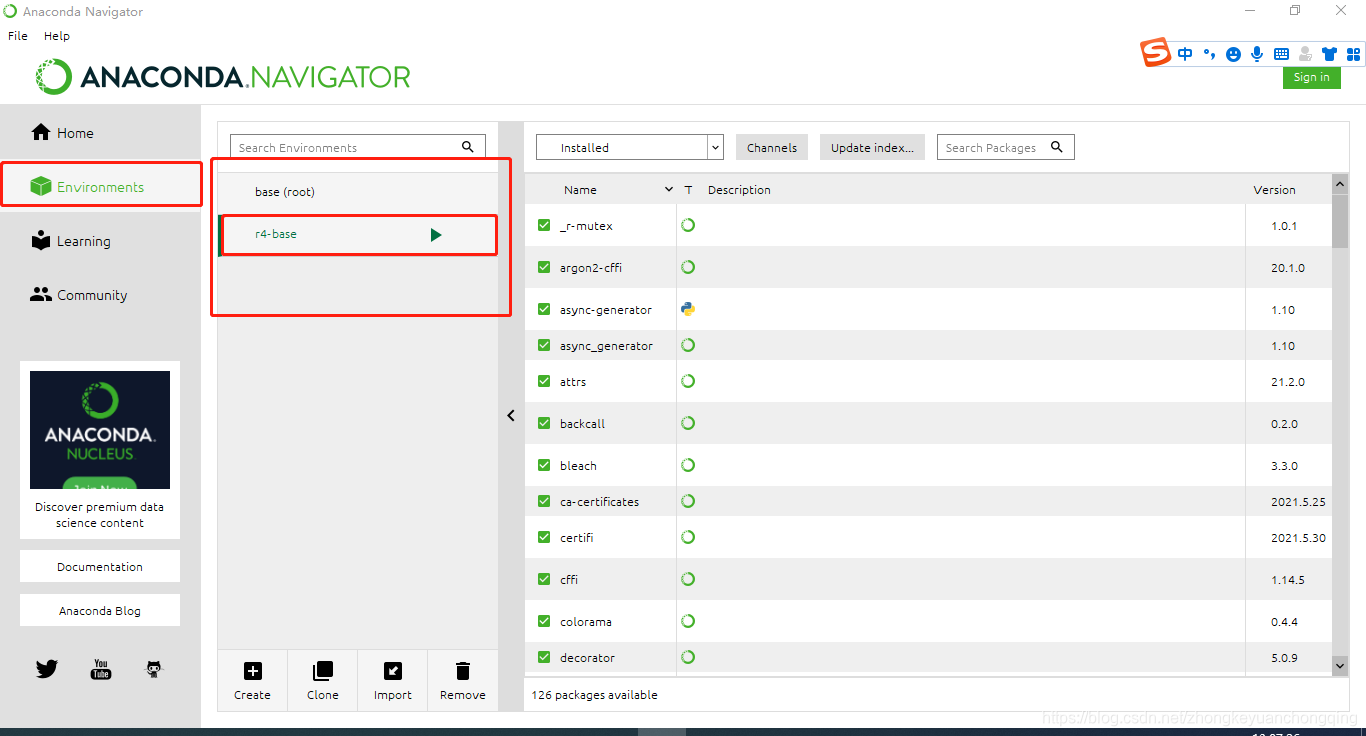The width and height of the screenshot is (1366, 736).
Task: Click the YouTube icon at the bottom
Action: pos(100,668)
